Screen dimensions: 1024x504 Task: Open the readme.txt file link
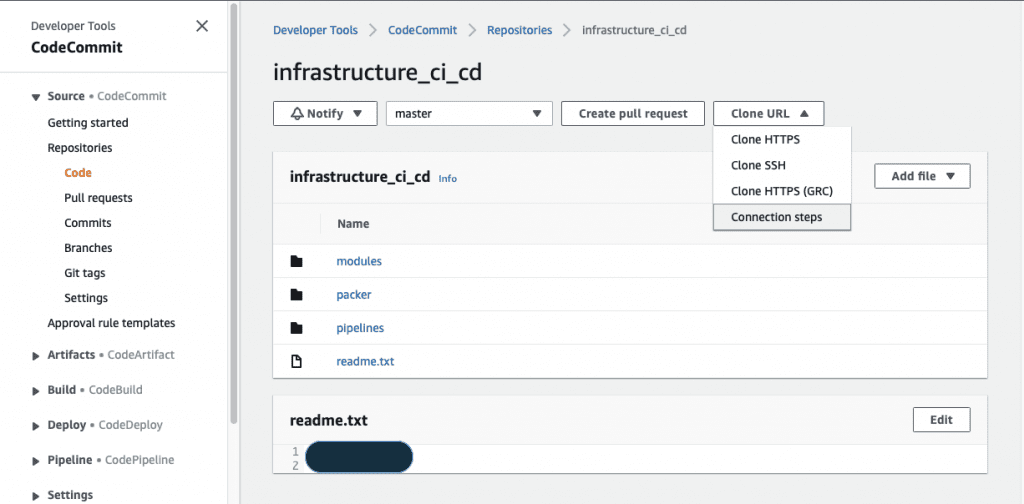pyautogui.click(x=365, y=361)
